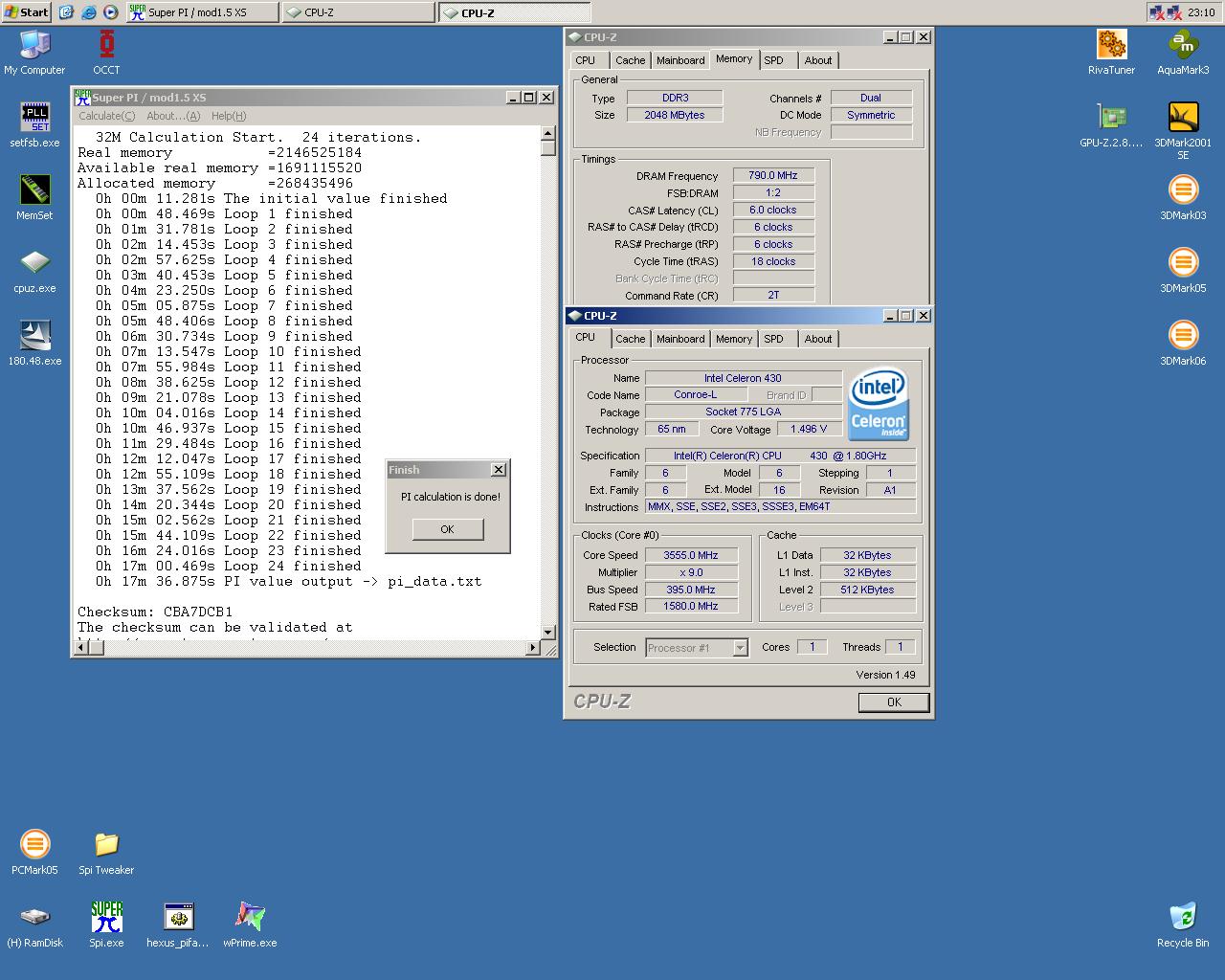
Task: Open About tab in lower CPU-Z
Action: point(818,339)
